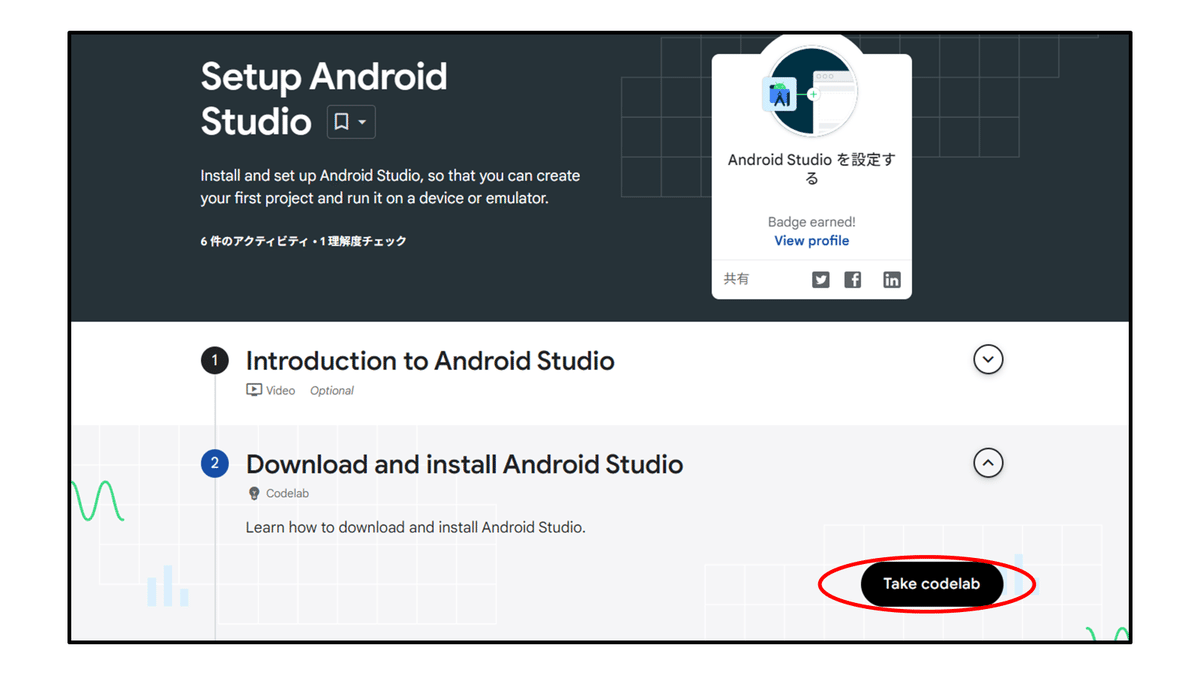Expand the Introduction to Android Studio section
1200x675 pixels.
(x=988, y=359)
